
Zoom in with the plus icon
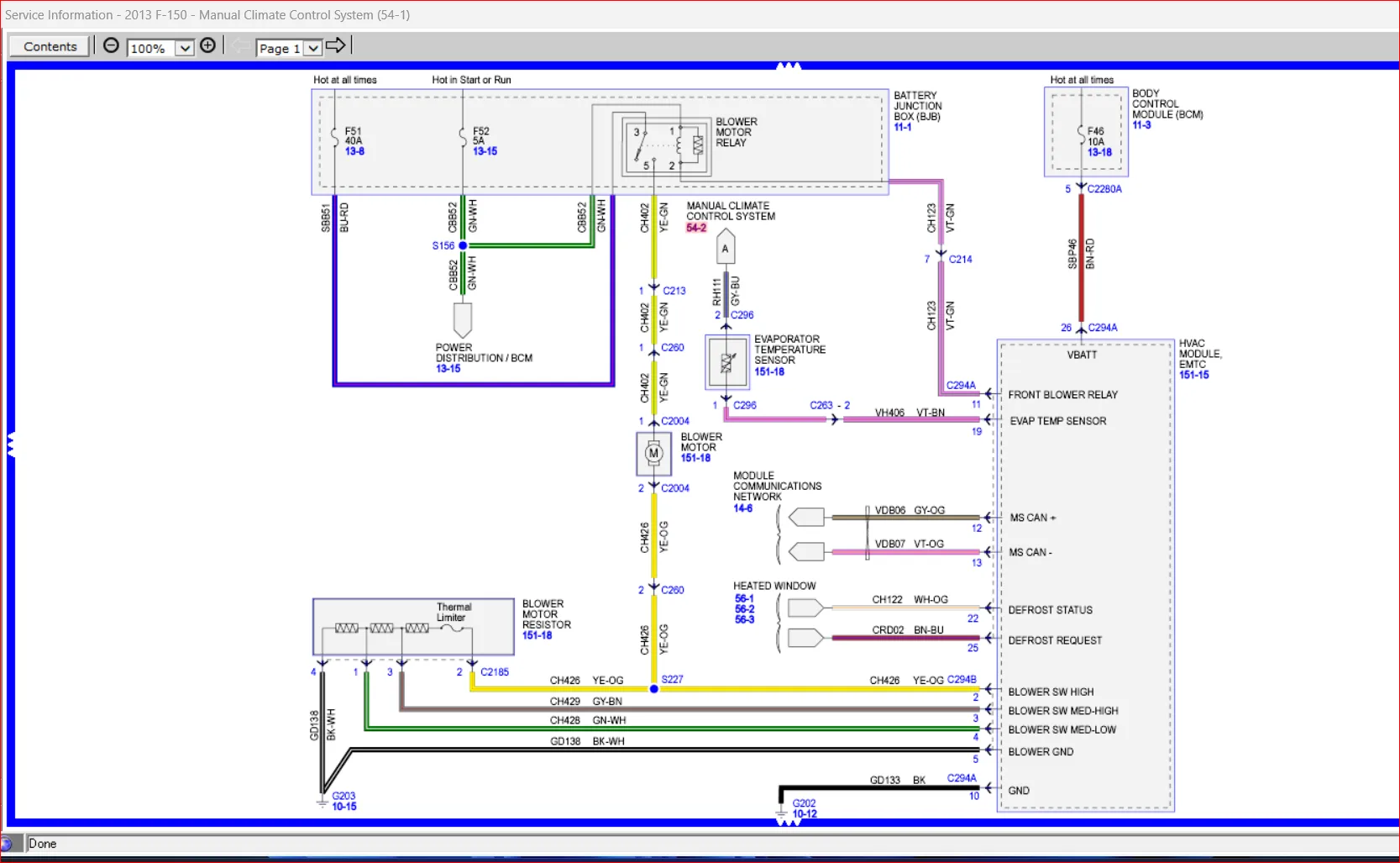[x=208, y=45]
